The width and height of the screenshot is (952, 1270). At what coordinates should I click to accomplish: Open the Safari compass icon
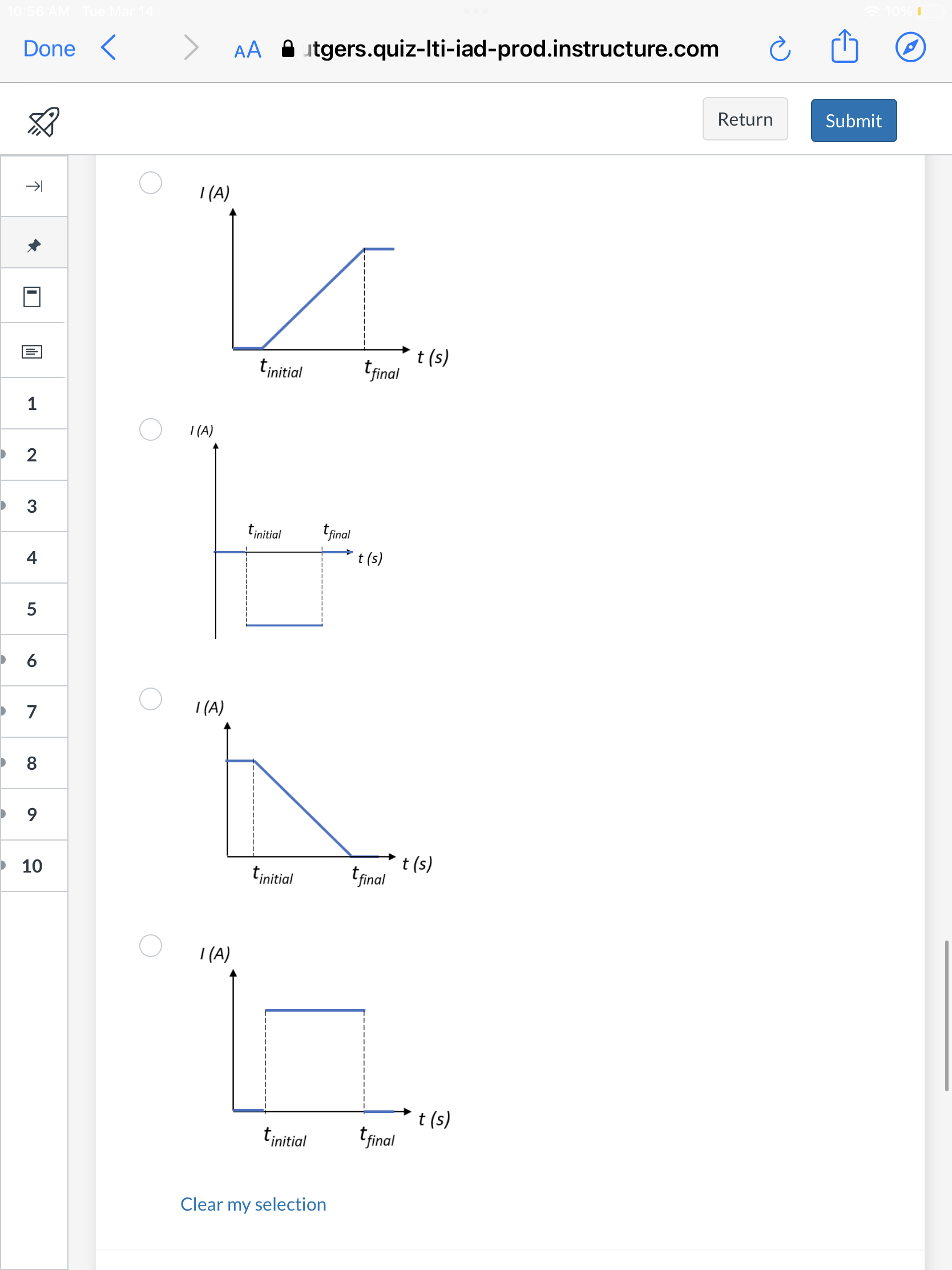coord(911,48)
